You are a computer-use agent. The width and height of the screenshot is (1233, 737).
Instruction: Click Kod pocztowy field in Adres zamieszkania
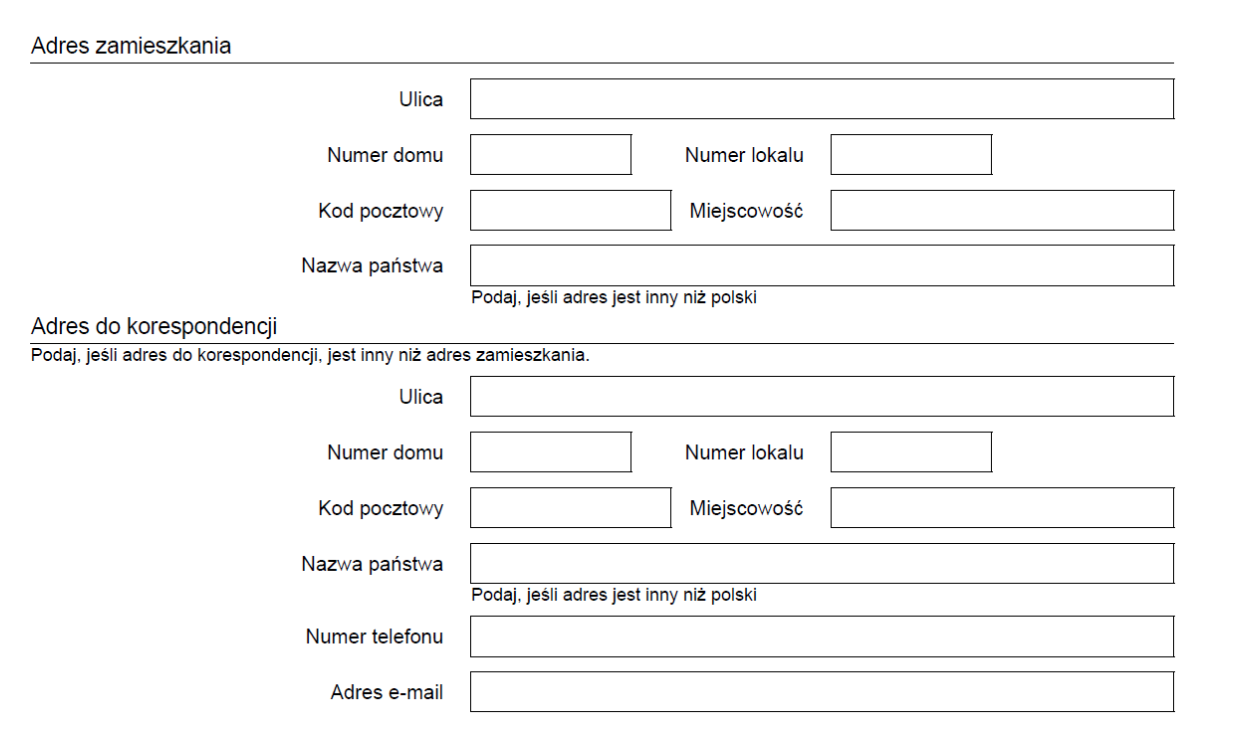click(571, 210)
